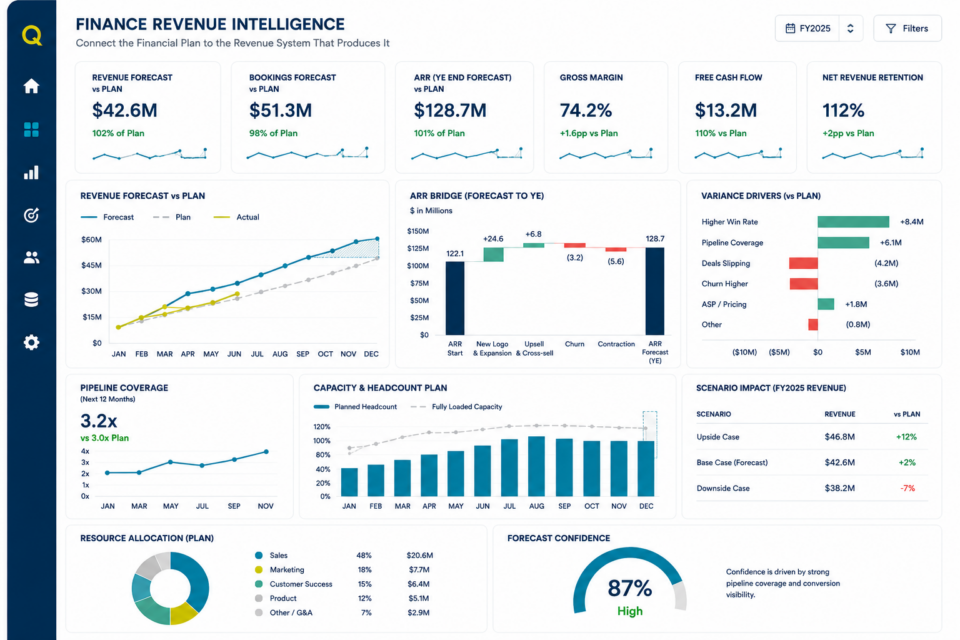Click the green Higher Win Rate +8.4M bar
The width and height of the screenshot is (960, 640).
tap(853, 222)
